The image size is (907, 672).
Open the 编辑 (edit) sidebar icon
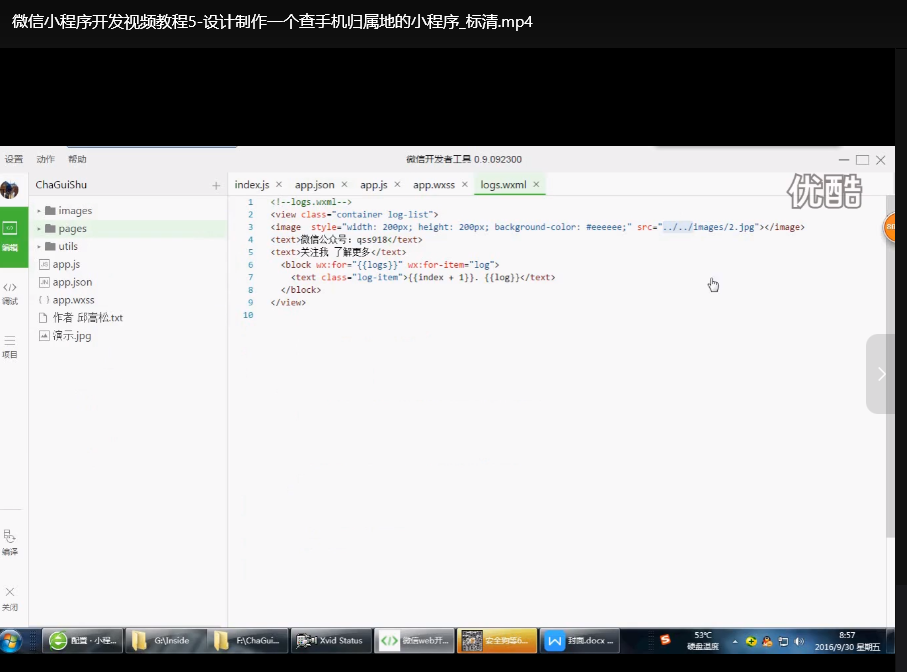pyautogui.click(x=10, y=236)
